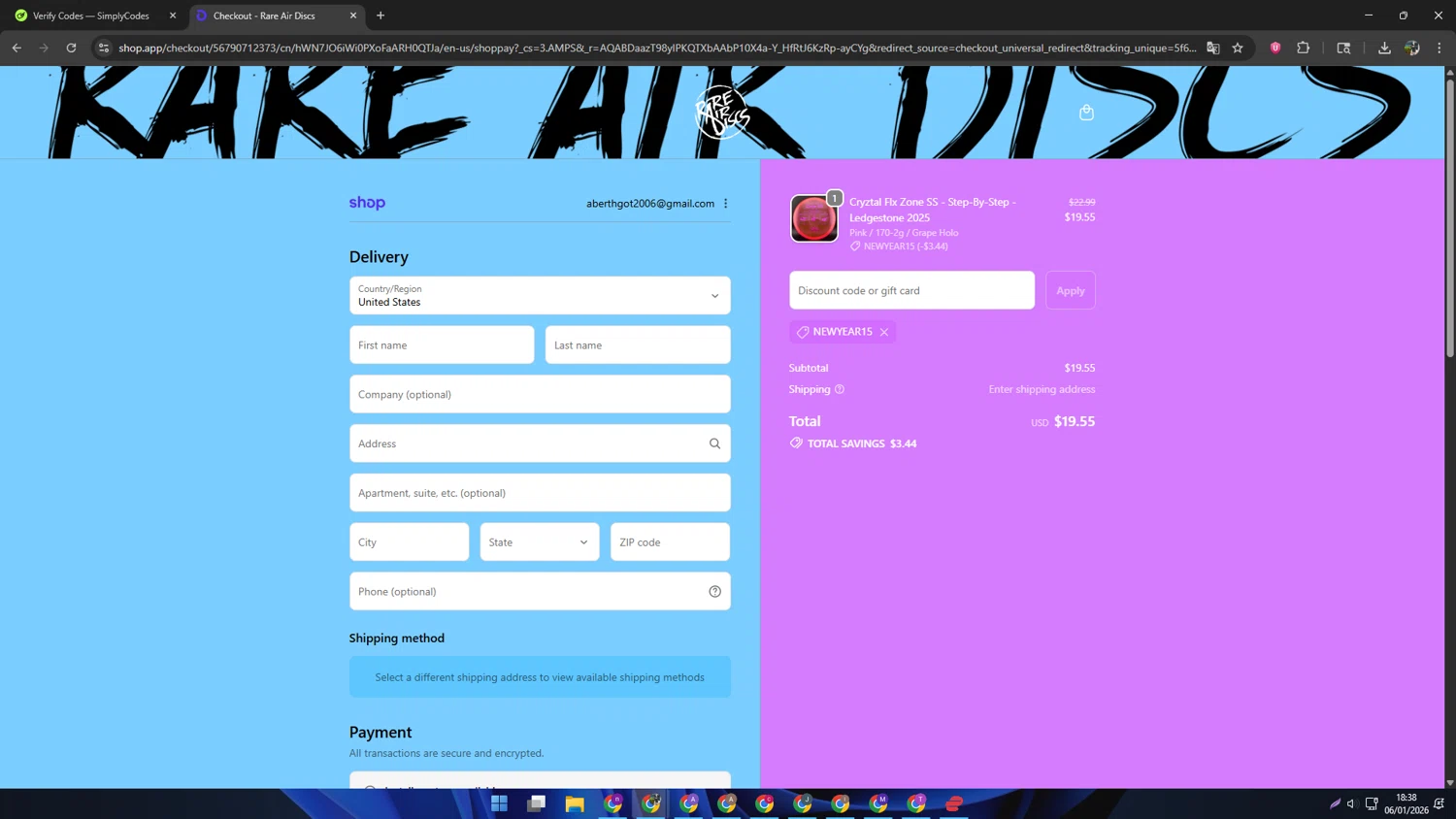Open the Windows notification center icon
This screenshot has width=1456, height=819.
pos(1439,803)
